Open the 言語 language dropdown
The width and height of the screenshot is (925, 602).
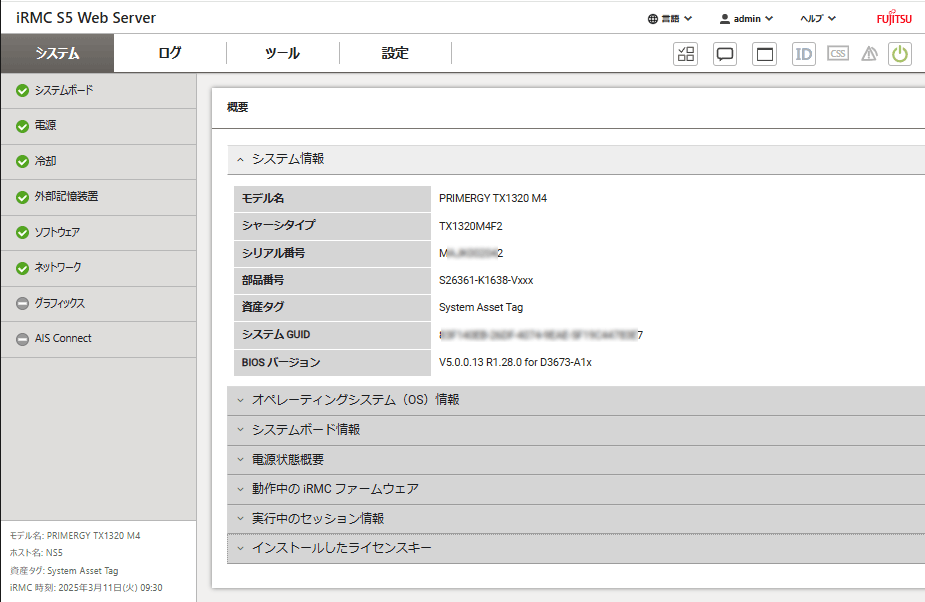670,19
